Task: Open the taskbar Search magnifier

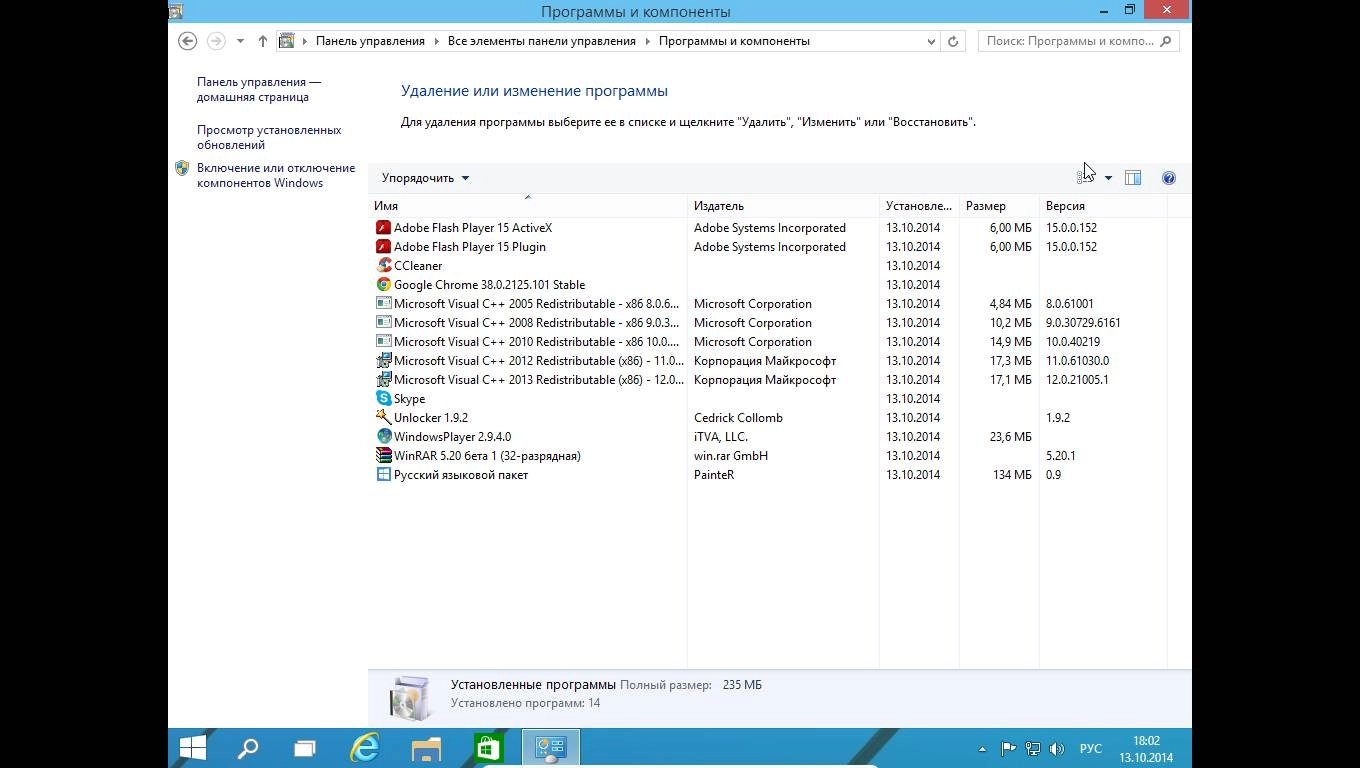Action: point(248,748)
